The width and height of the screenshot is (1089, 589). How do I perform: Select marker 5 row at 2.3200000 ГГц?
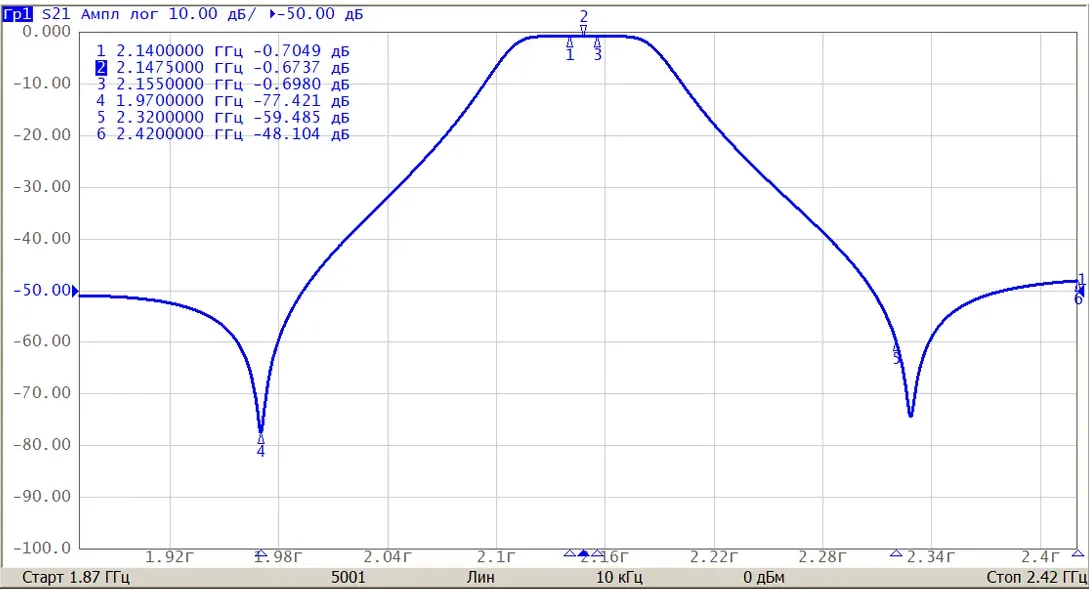click(222, 117)
